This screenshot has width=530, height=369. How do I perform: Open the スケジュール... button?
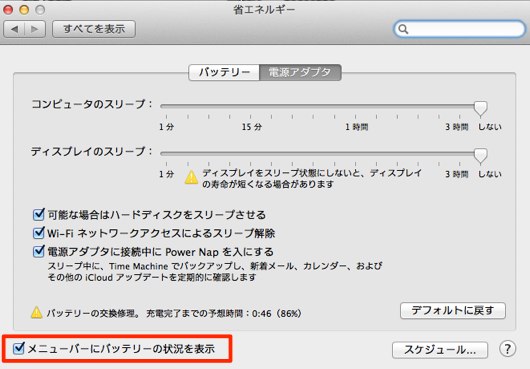click(x=440, y=350)
